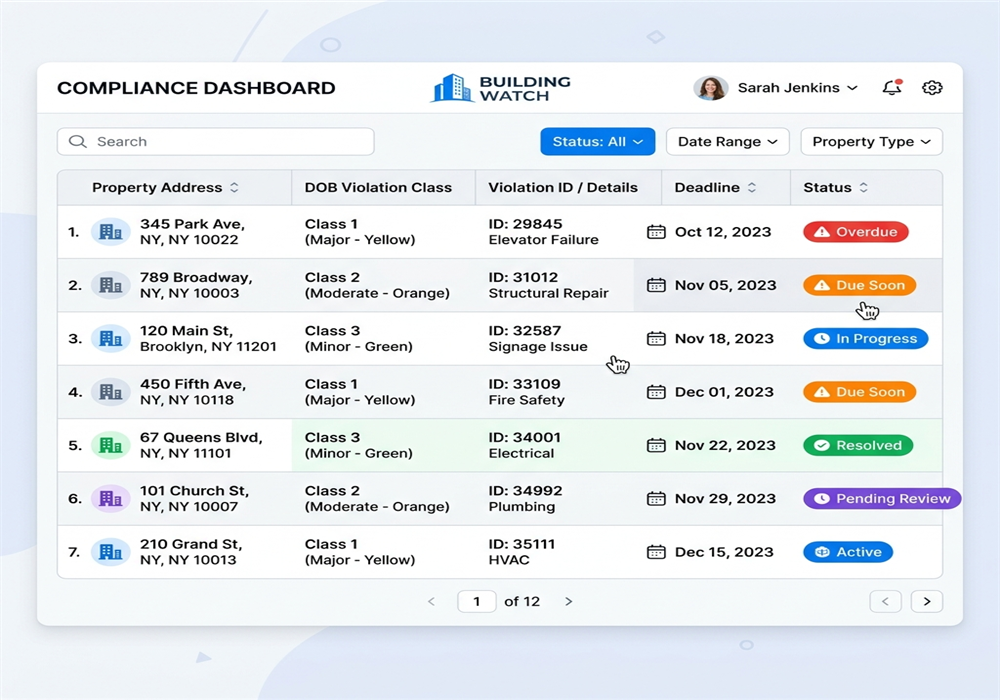Click building icon for 120 Main St
Screen dimensions: 1000x700
tap(110, 339)
